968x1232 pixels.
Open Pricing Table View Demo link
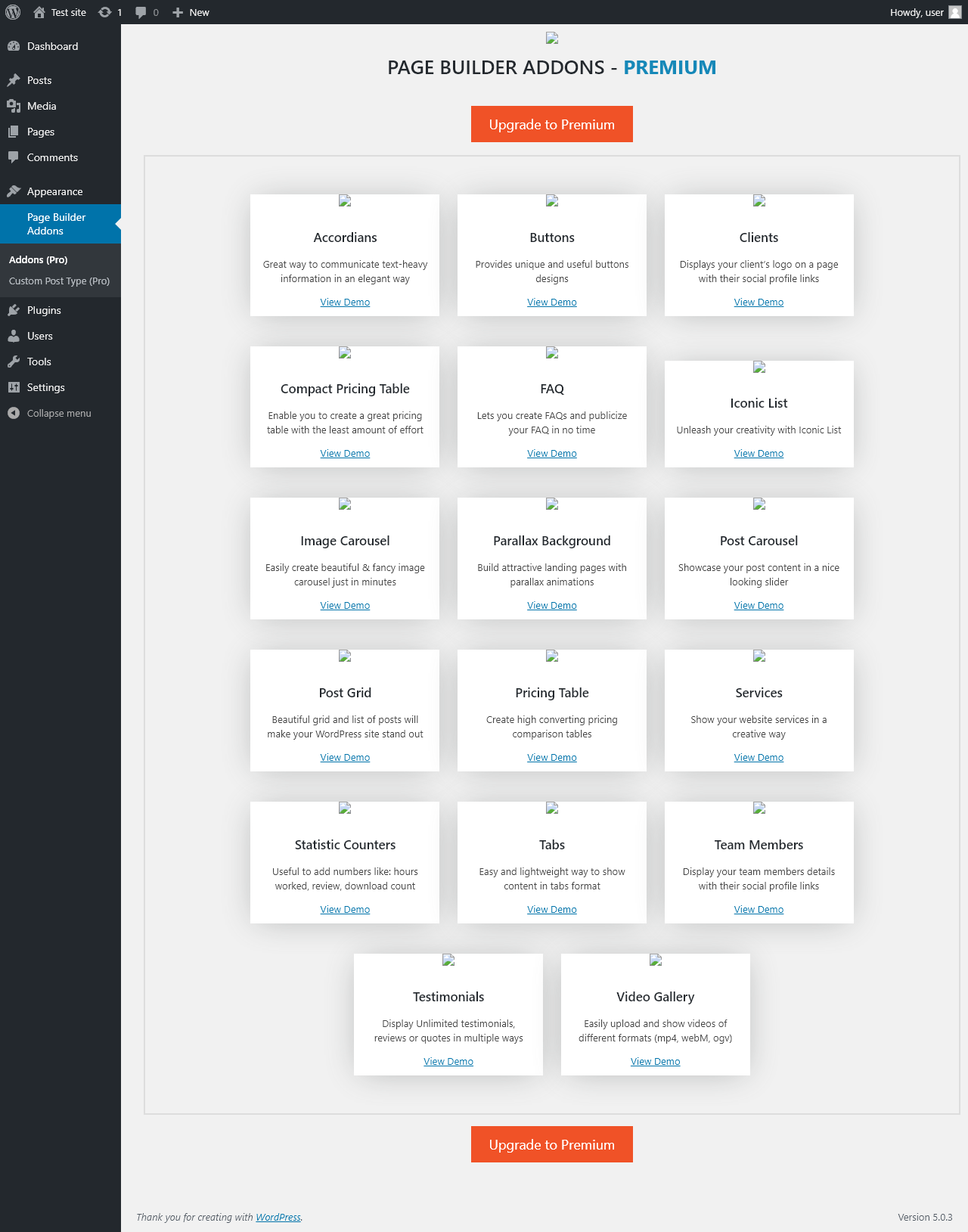(552, 757)
